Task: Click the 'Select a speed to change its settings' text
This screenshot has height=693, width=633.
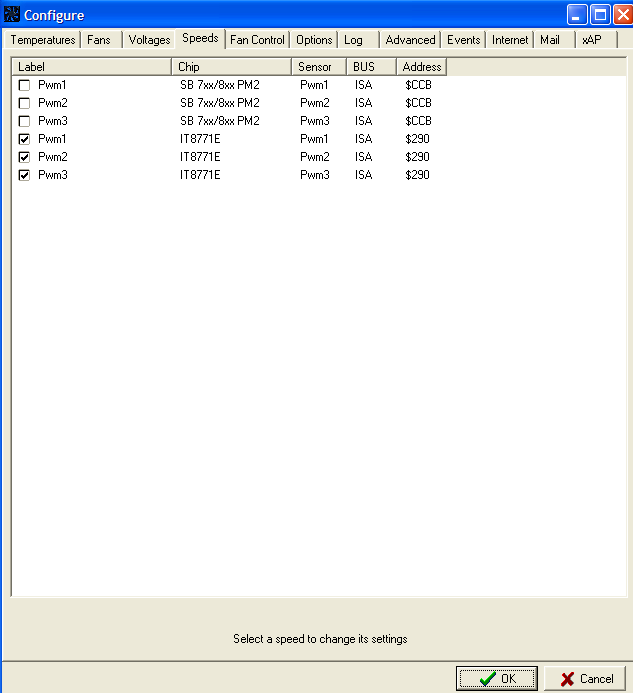Action: coord(320,639)
